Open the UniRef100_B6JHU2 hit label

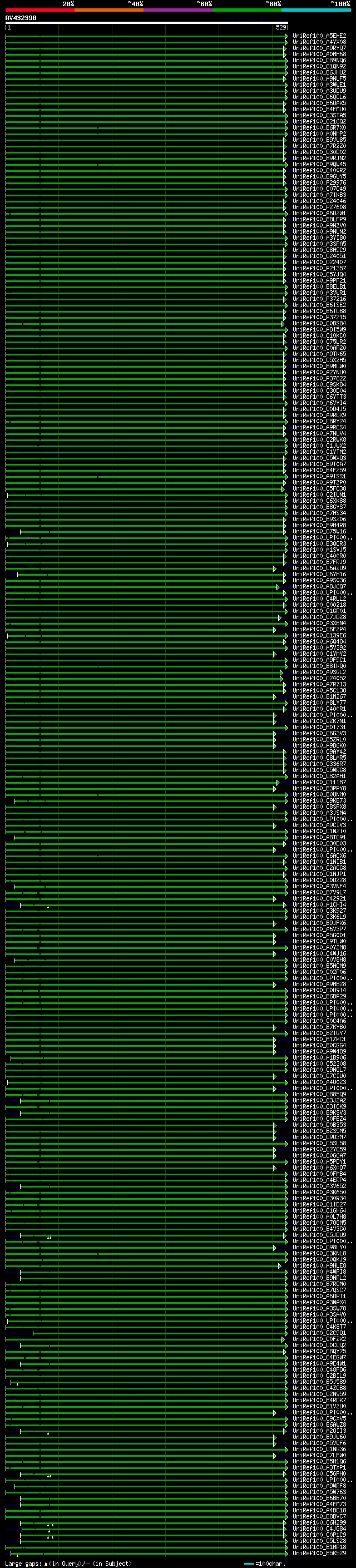tap(319, 72)
